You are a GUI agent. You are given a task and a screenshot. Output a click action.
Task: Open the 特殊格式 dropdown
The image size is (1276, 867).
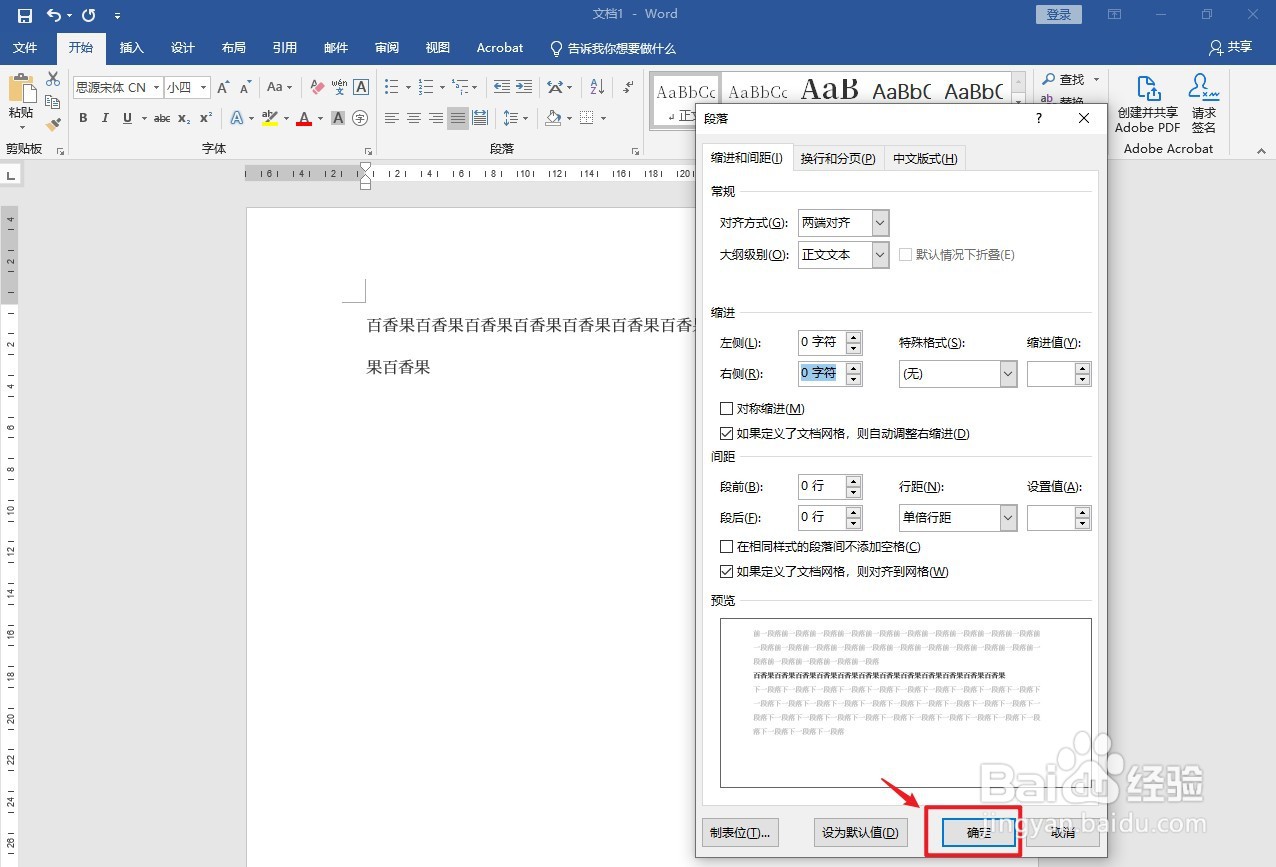coord(1008,374)
